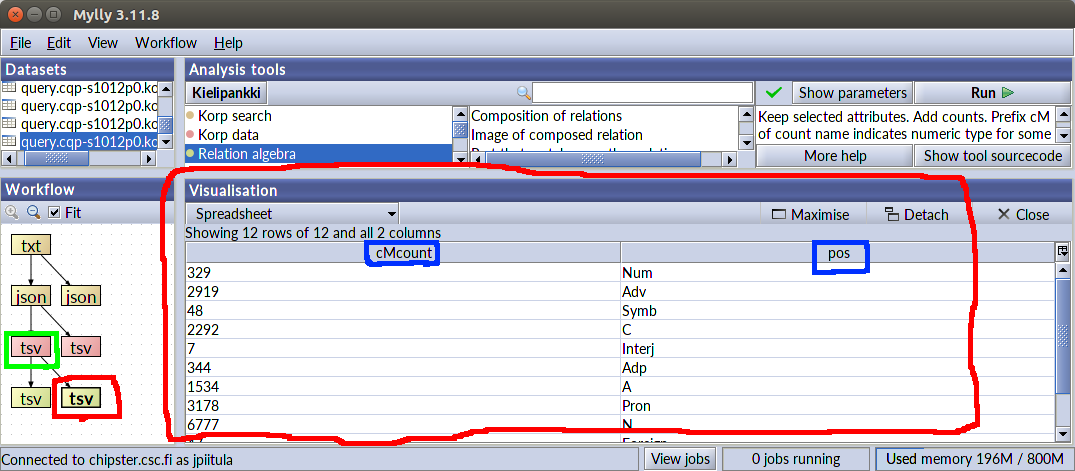Select the bold tsv node circled red
The image size is (1075, 471).
[81, 398]
